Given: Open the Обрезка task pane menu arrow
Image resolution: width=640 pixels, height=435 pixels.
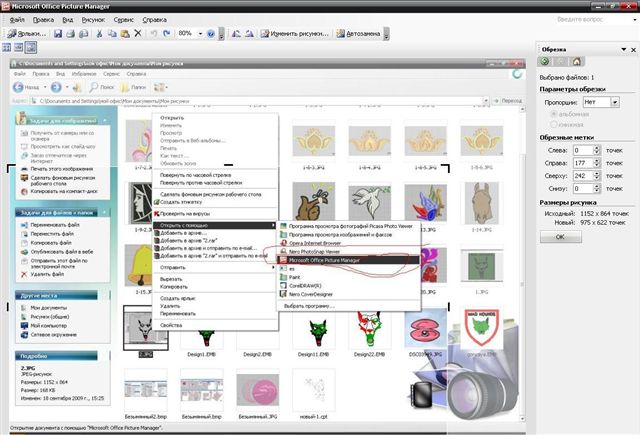Looking at the screenshot, I should tap(619, 48).
